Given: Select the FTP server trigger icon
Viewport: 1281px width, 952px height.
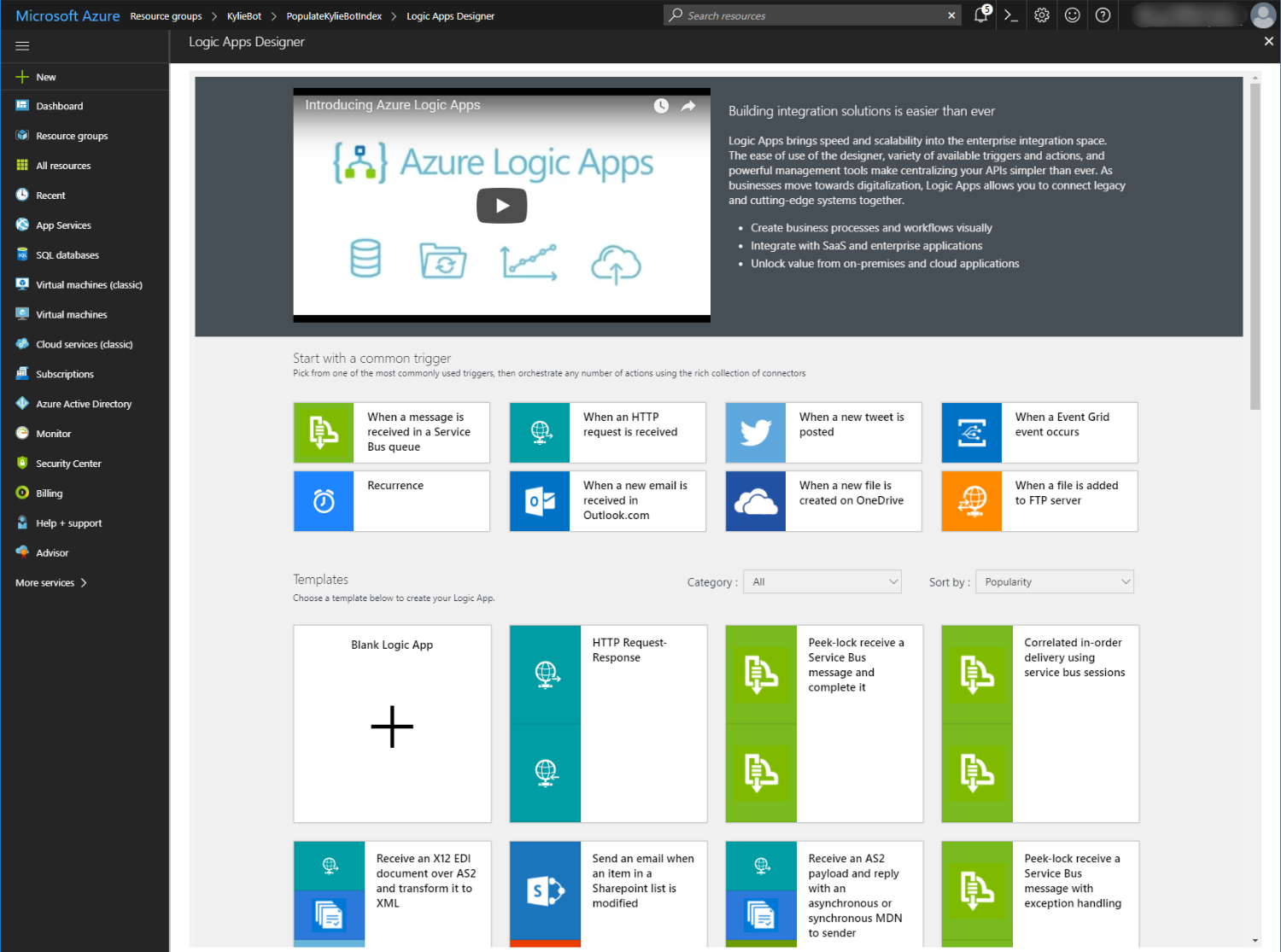Looking at the screenshot, I should click(x=972, y=501).
